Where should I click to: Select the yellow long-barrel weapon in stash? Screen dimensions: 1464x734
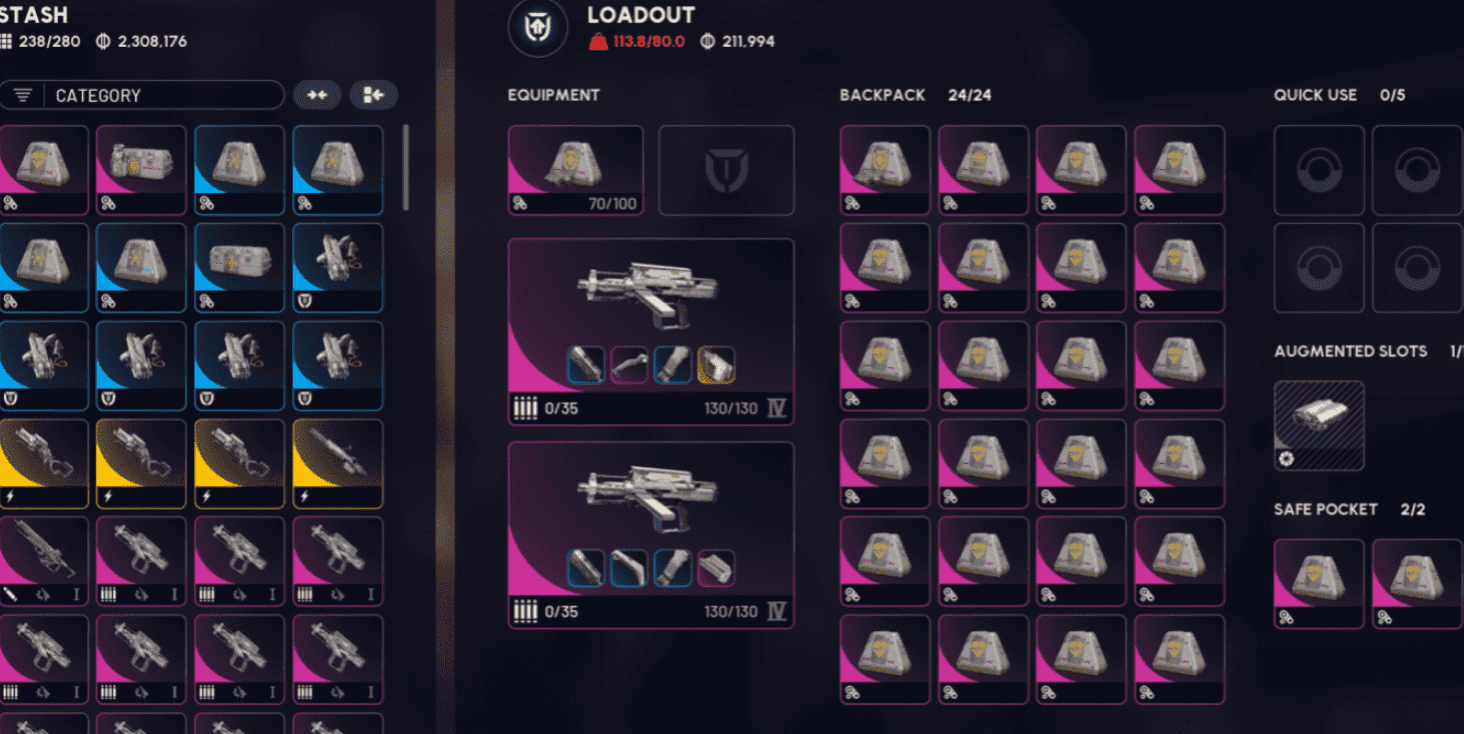click(337, 464)
